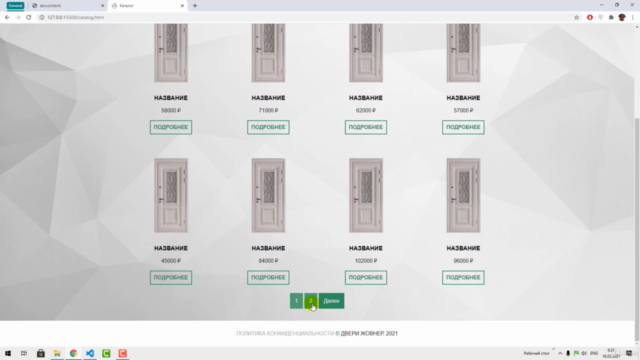Open details for the 57000 ₽ door
Viewport: 640px width, 360px height.
463,127
